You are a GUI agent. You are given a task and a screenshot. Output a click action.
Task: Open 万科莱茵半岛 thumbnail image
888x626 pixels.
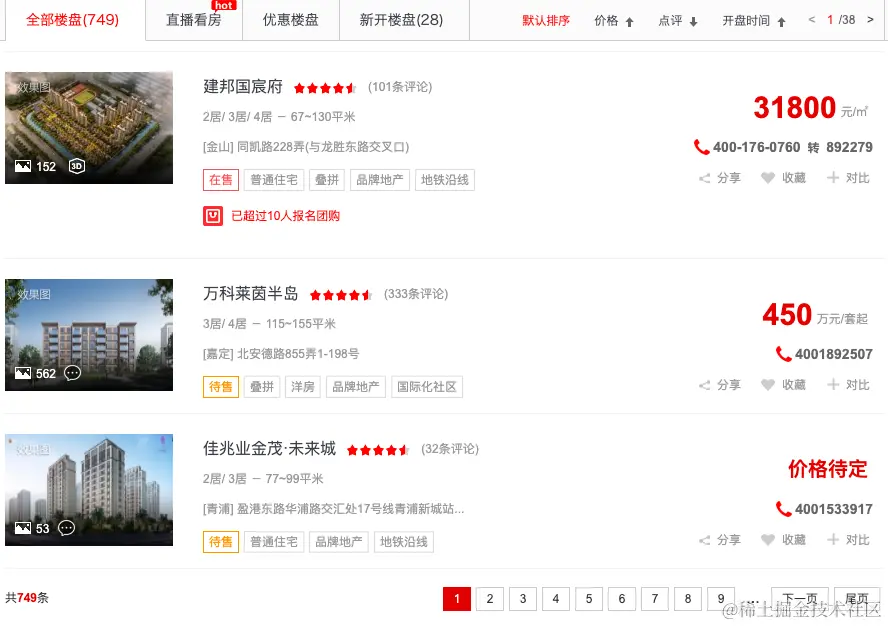coord(89,335)
